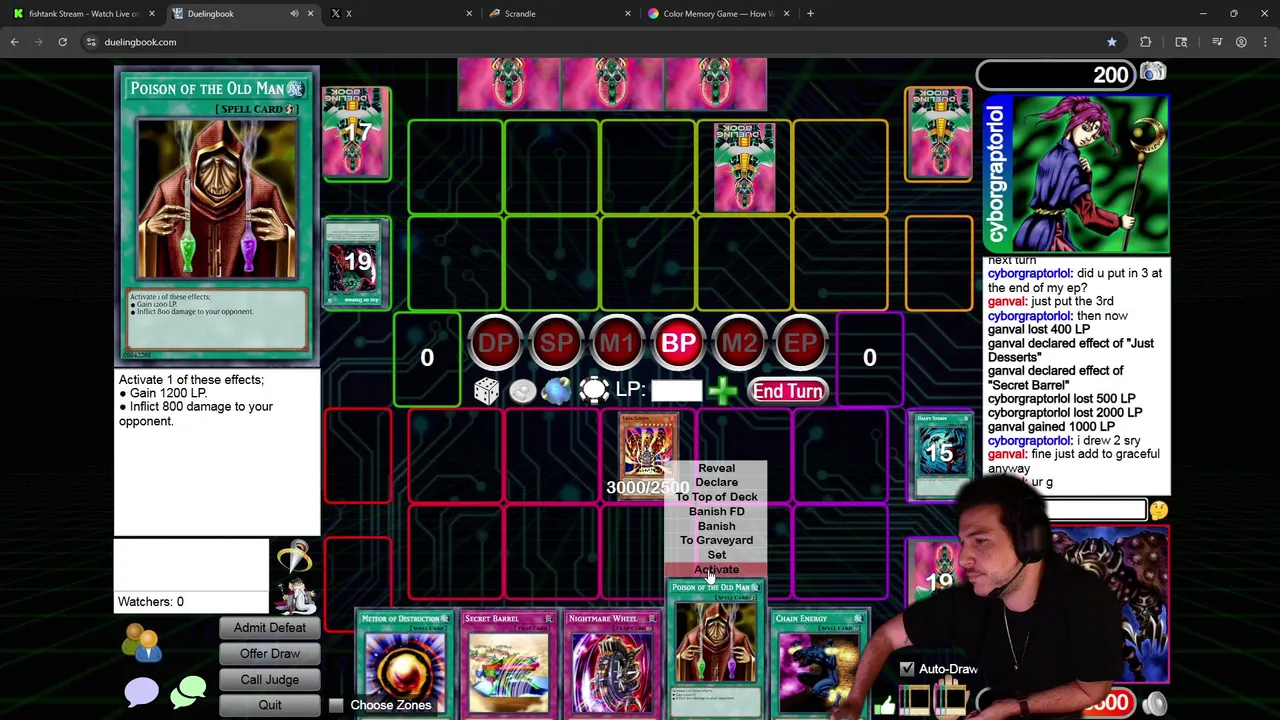Open opponent's deck pile showing 17

[357, 133]
